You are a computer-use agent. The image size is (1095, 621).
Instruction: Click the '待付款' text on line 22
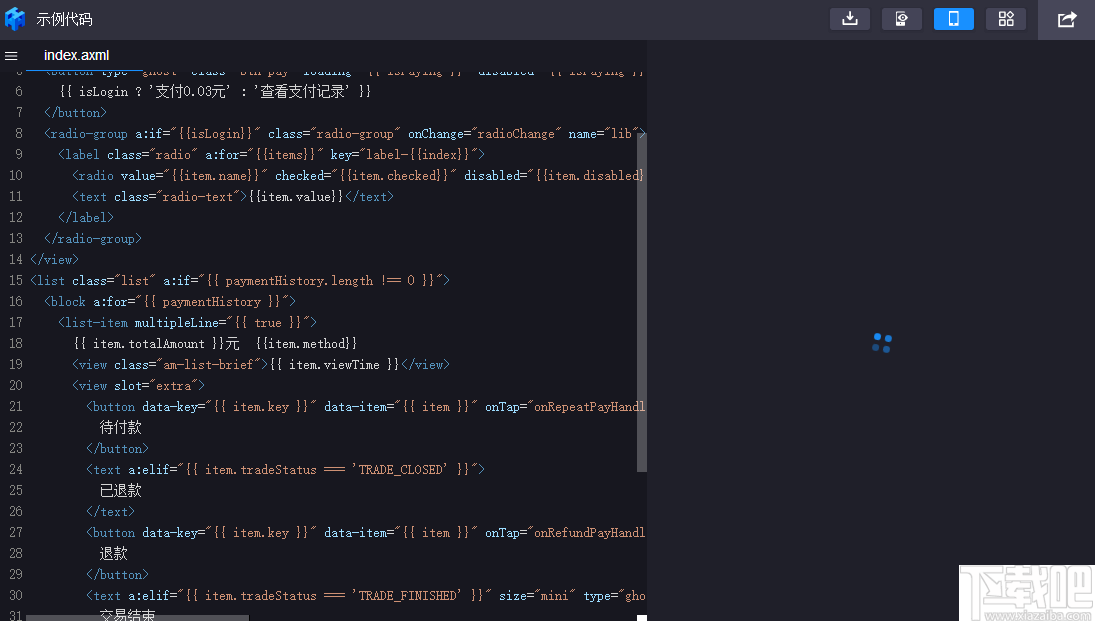(x=121, y=428)
